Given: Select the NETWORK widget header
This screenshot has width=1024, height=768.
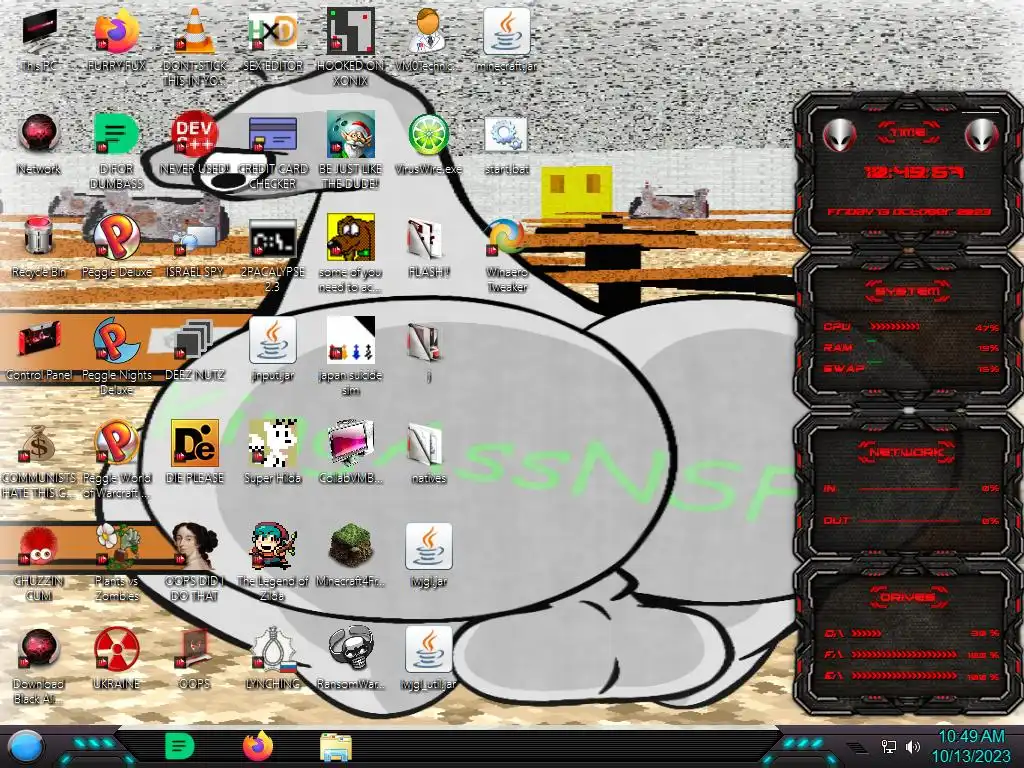Looking at the screenshot, I should [908, 451].
